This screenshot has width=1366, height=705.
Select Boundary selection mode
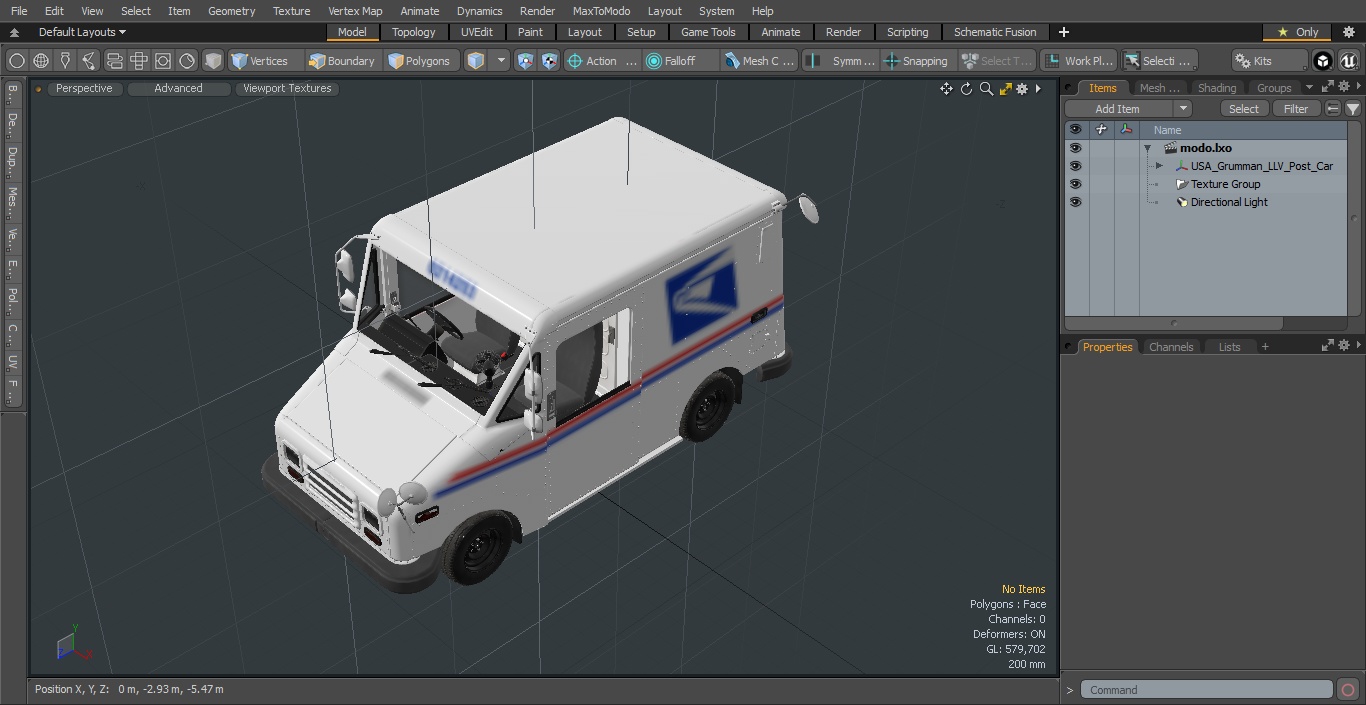click(342, 61)
